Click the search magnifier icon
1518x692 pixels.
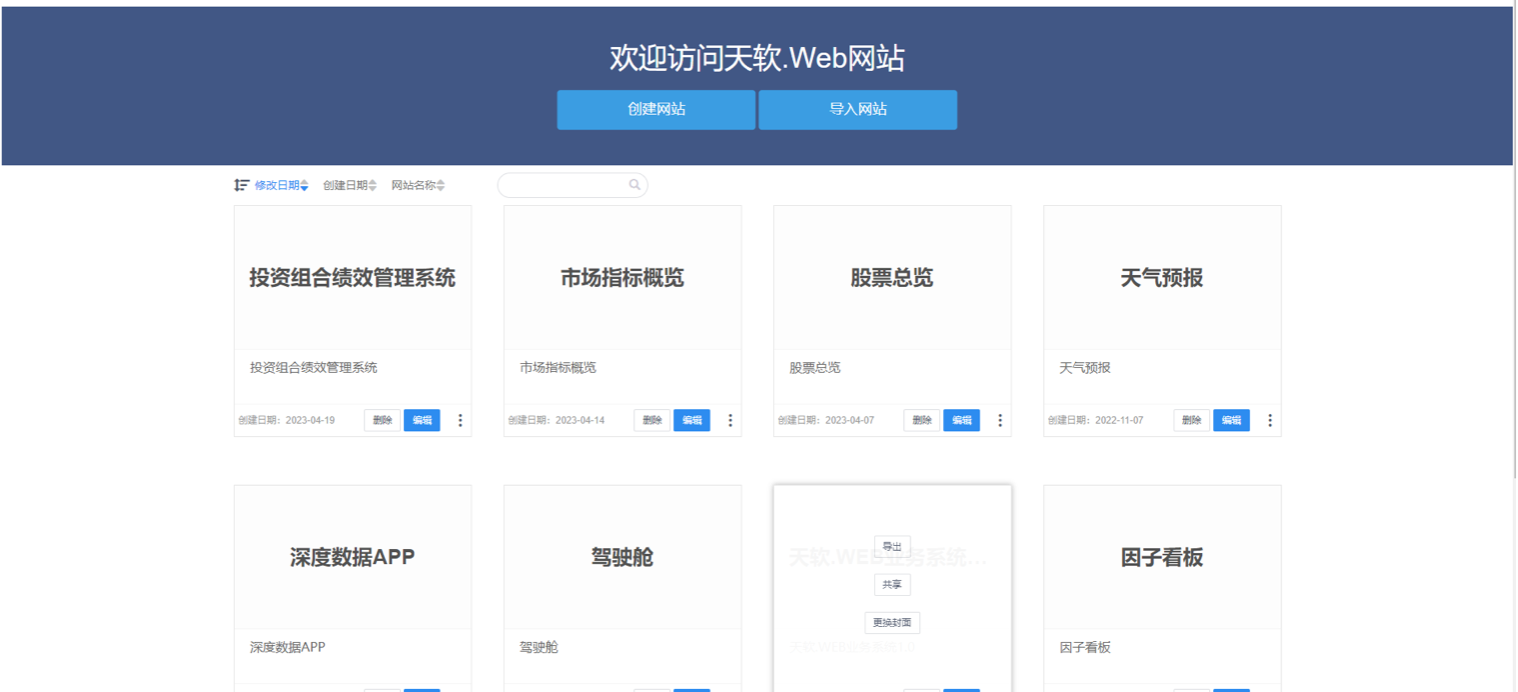[x=634, y=185]
